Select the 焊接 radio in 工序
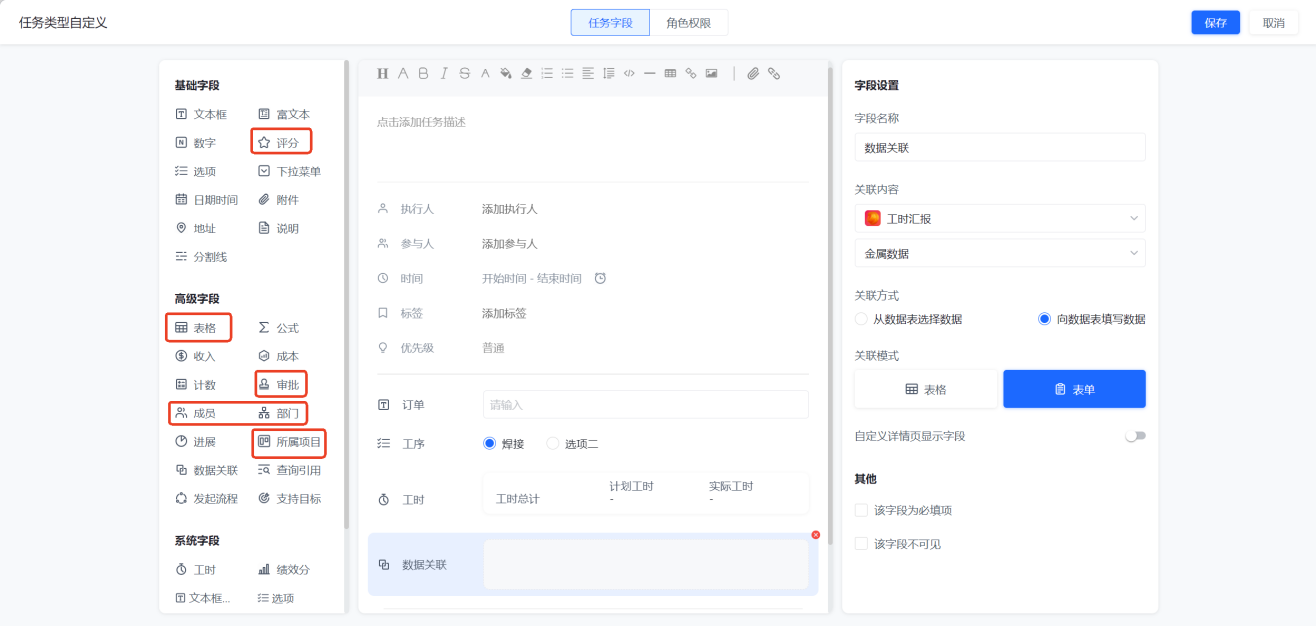 click(x=490, y=443)
